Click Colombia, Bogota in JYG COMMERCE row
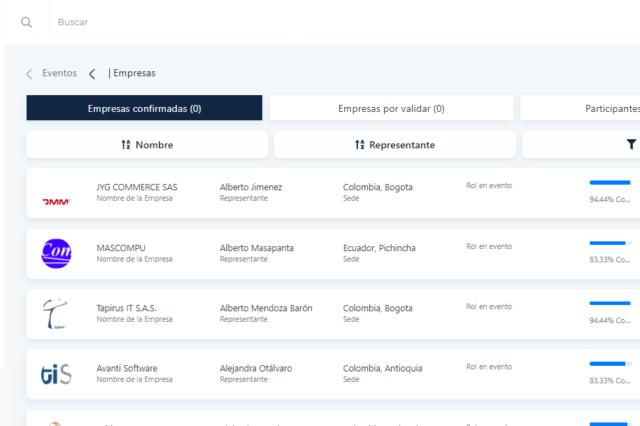 (x=378, y=187)
